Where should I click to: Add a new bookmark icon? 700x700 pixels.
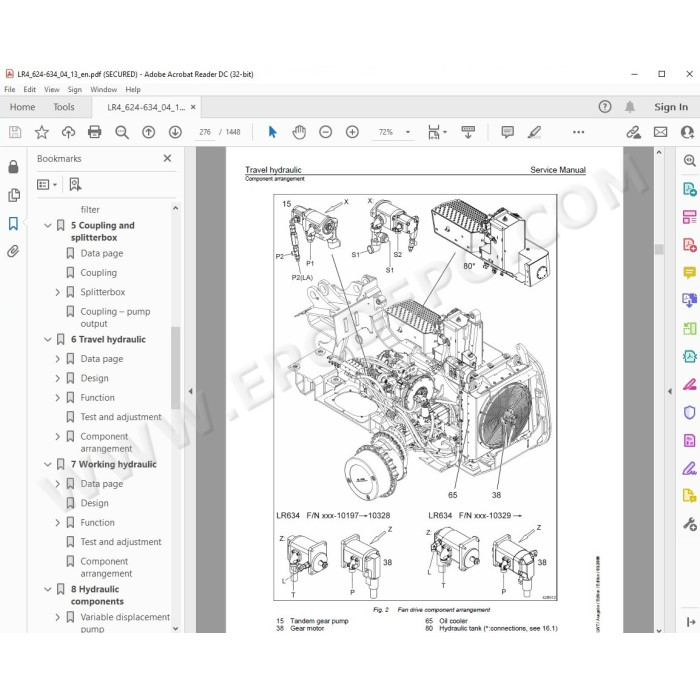(x=75, y=184)
